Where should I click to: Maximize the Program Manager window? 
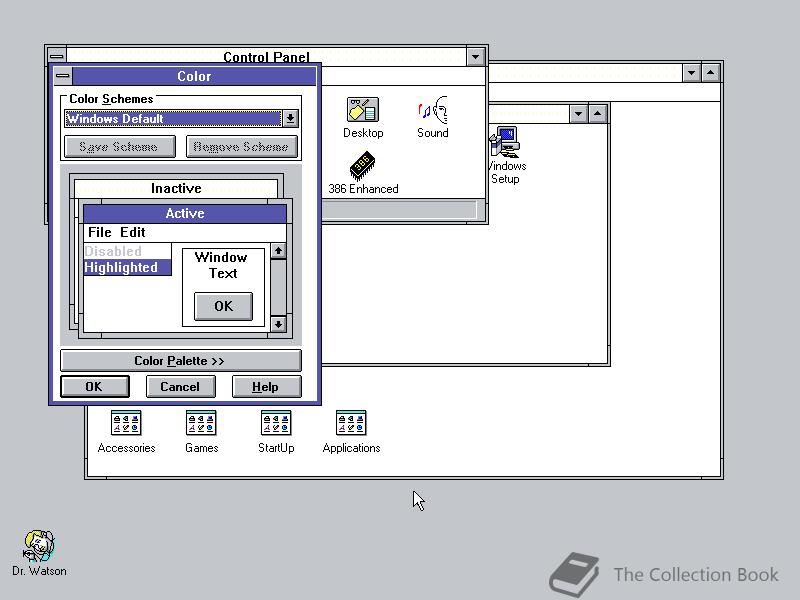(711, 73)
